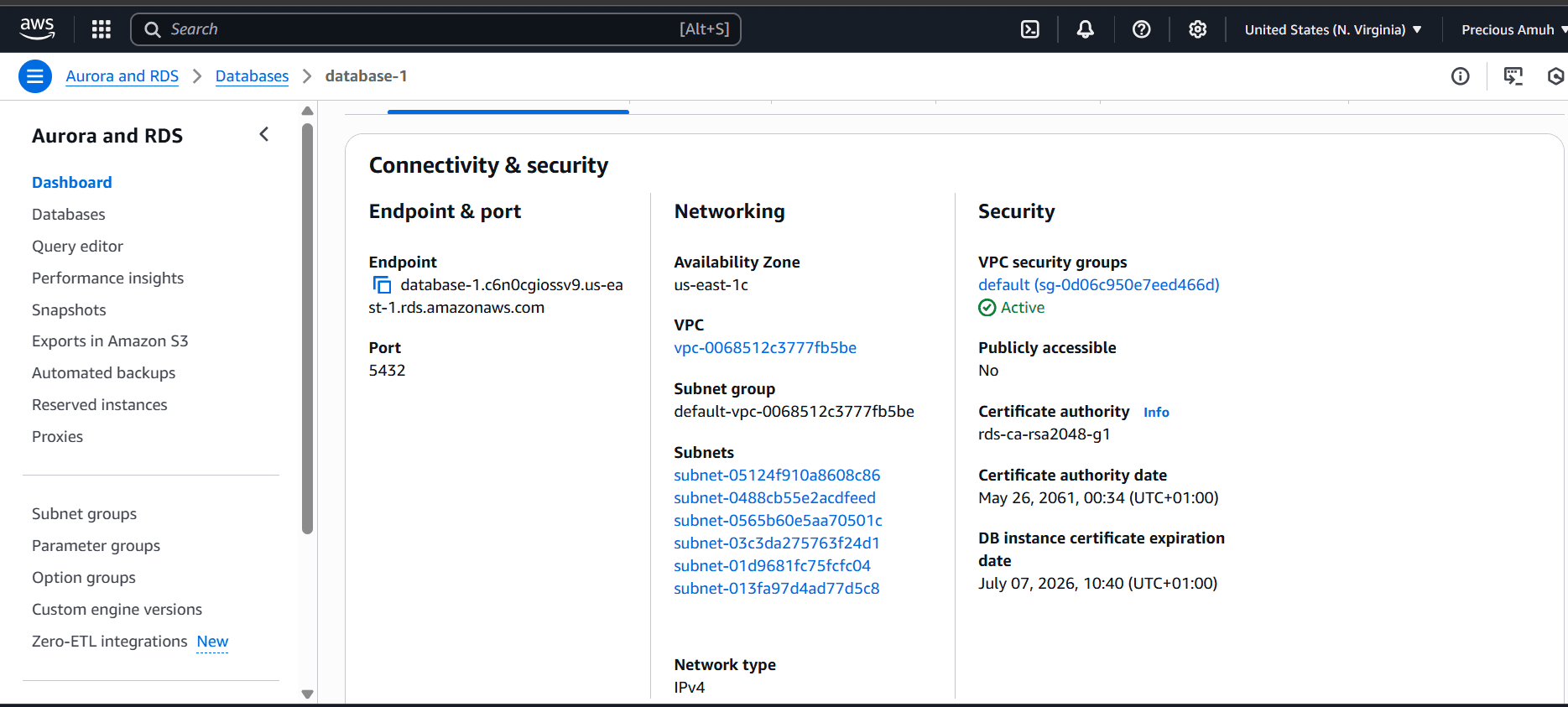Focus the AWS console search field
The width and height of the screenshot is (1568, 707).
coord(435,29)
